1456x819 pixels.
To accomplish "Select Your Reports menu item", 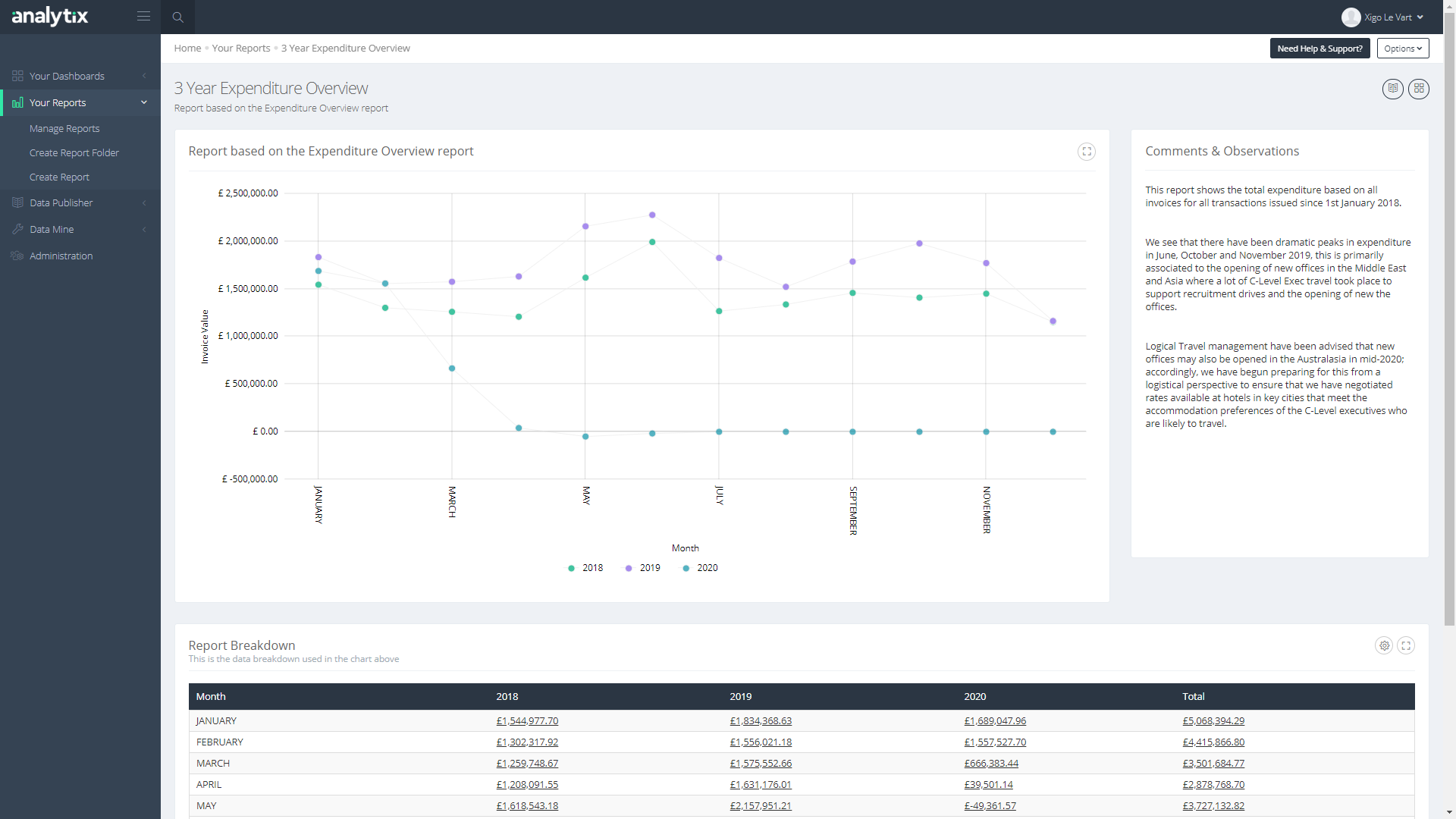I will (x=80, y=102).
